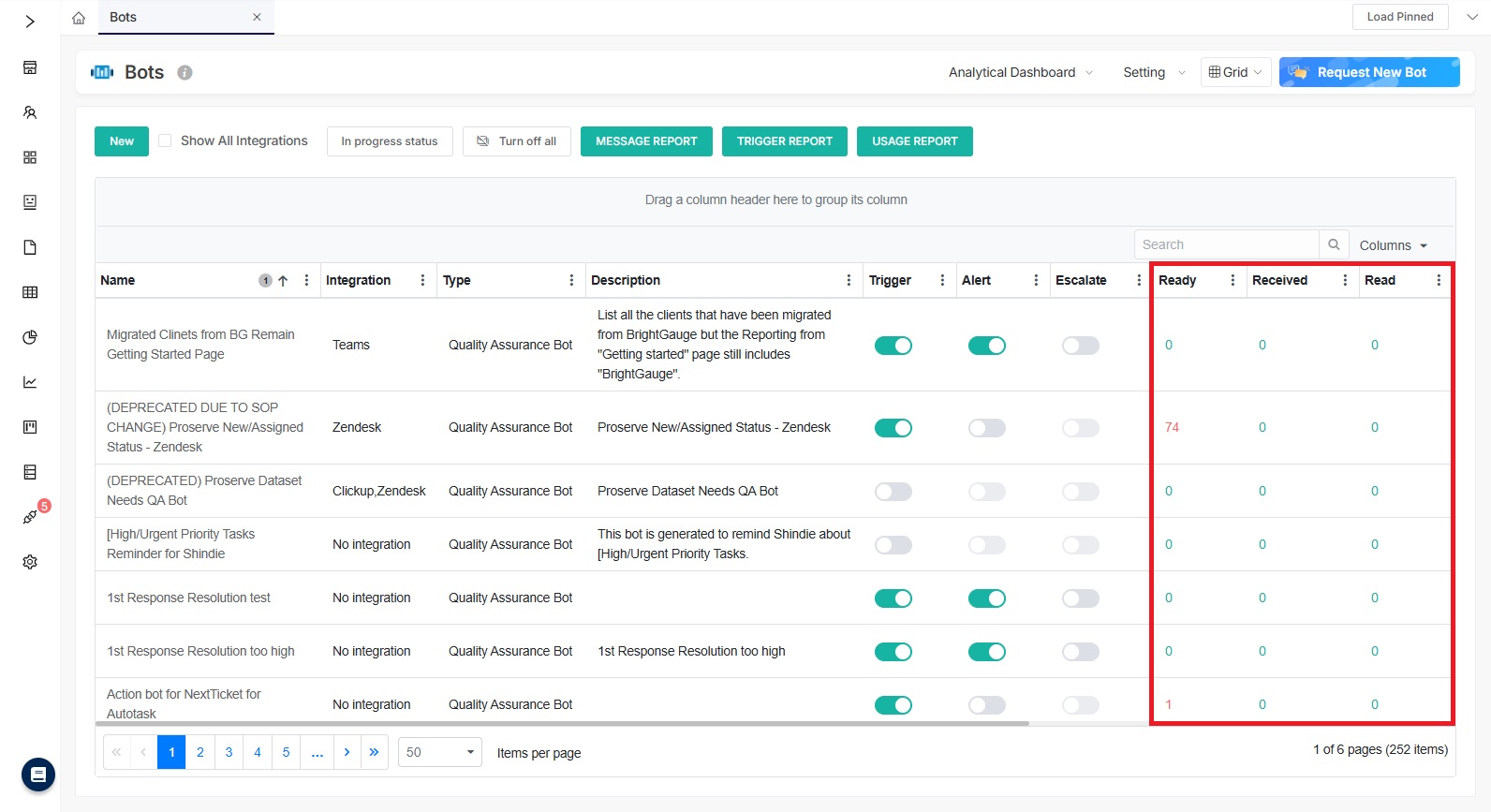Turn off the trigger for Action bot for NextTicket
Viewport: 1491px width, 812px height.
pyautogui.click(x=893, y=705)
